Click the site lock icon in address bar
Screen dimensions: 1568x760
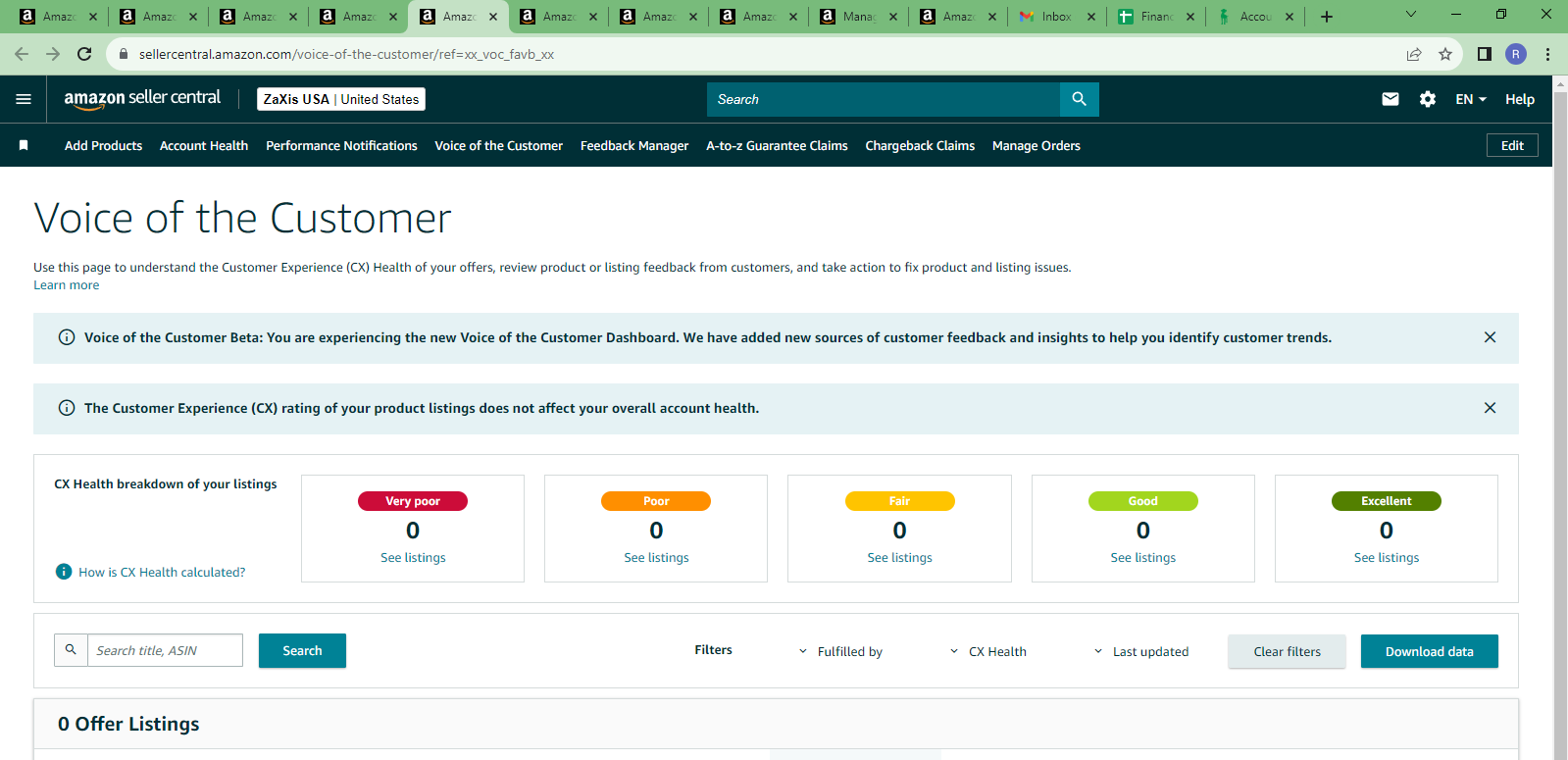(124, 54)
